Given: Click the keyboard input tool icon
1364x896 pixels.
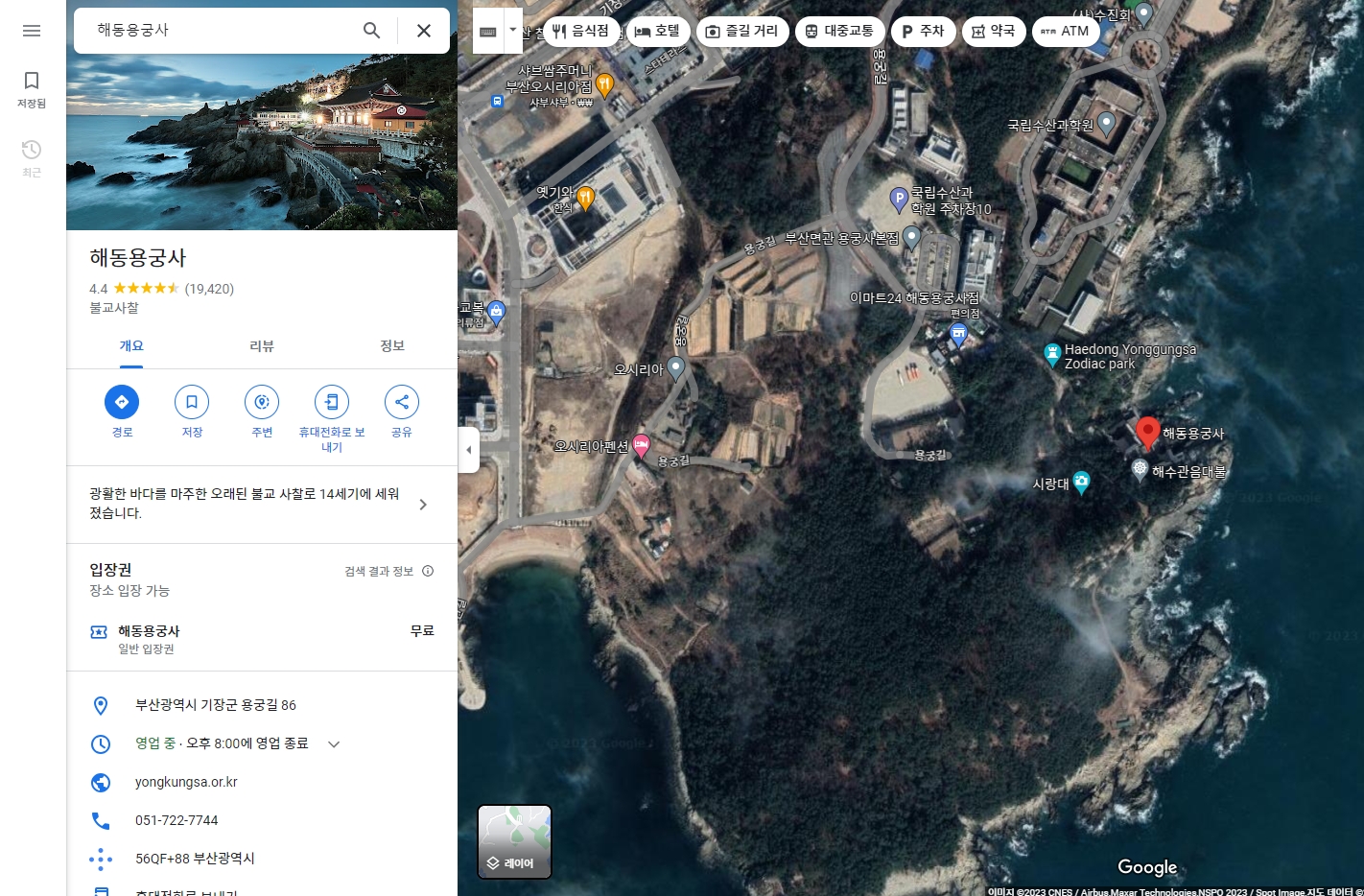Looking at the screenshot, I should [x=488, y=31].
